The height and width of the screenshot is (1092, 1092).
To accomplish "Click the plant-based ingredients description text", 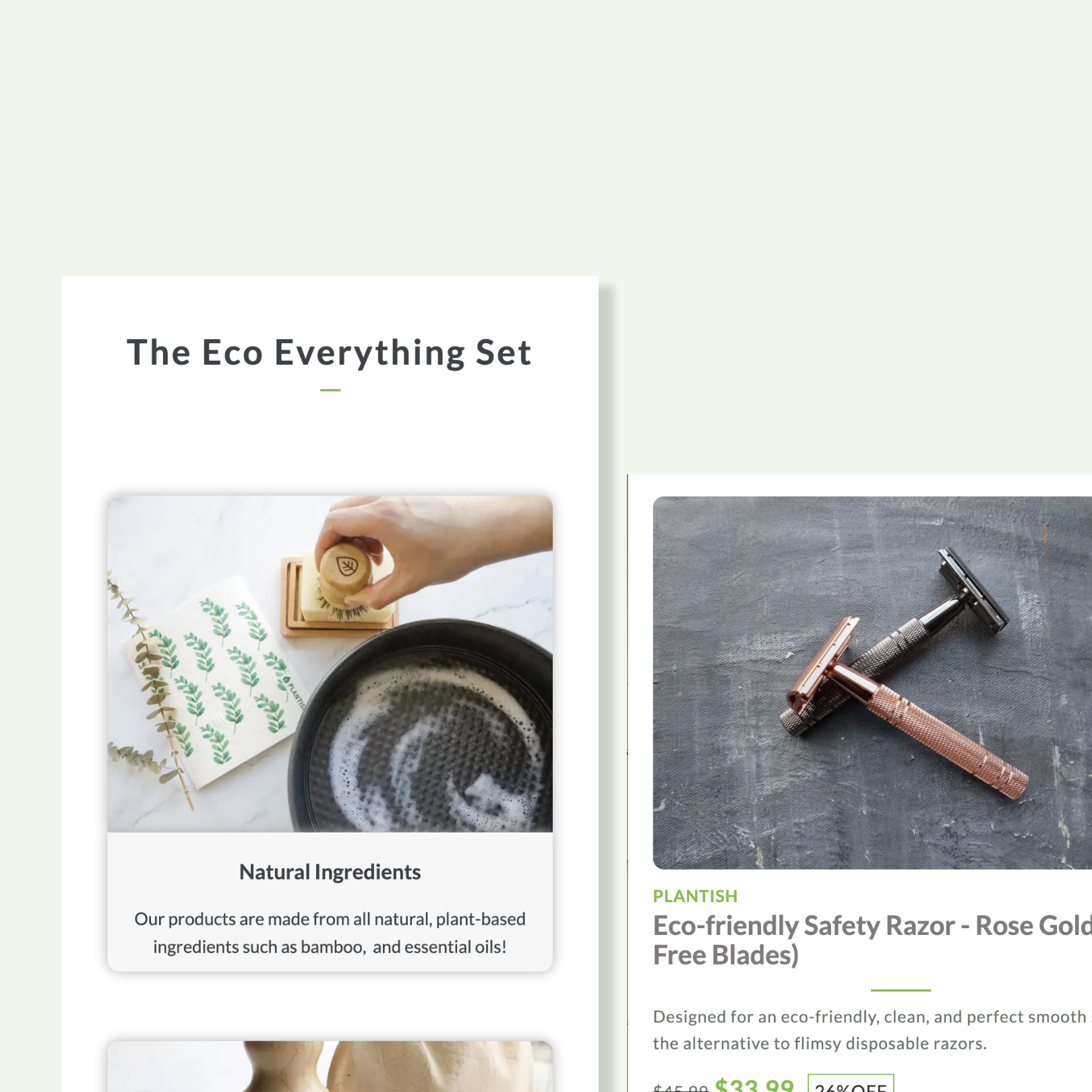I will click(x=330, y=933).
